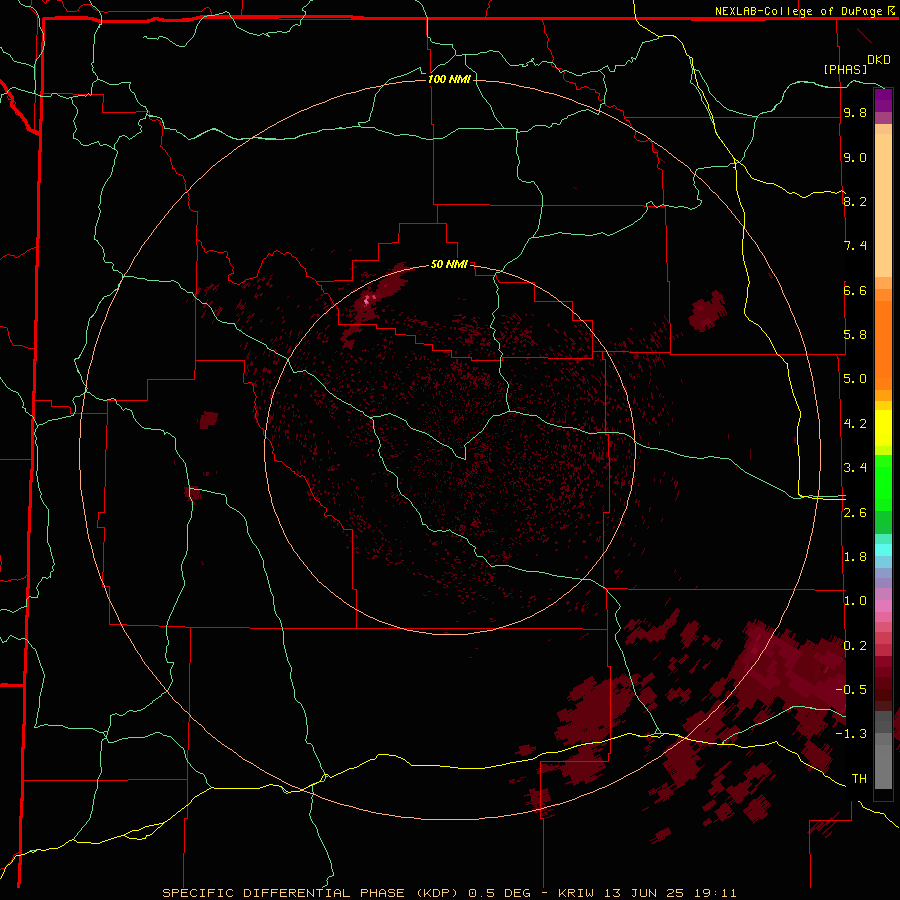Click the 5.8 scale label
This screenshot has height=900, width=900.
tap(855, 335)
